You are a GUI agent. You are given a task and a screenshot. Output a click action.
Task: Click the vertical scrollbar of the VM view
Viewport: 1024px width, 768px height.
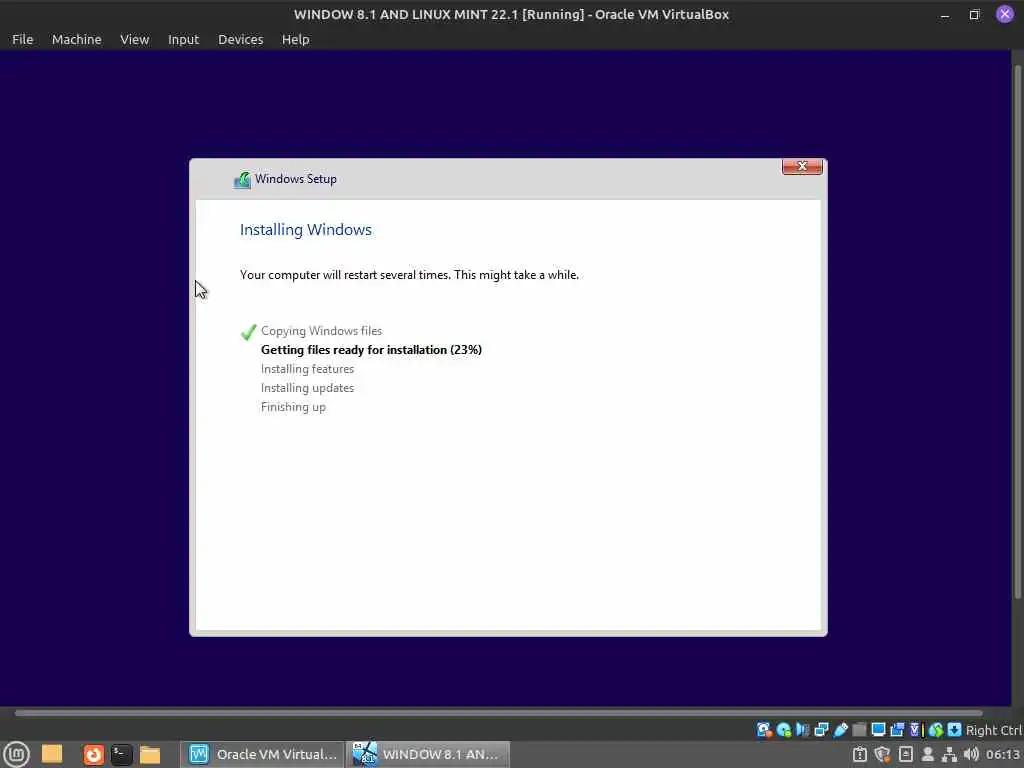1017,332
